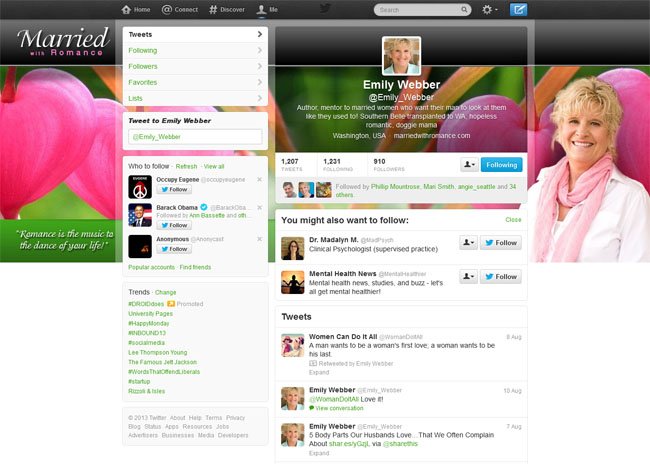Open Find friends link
The height and width of the screenshot is (464, 650).
click(x=195, y=267)
